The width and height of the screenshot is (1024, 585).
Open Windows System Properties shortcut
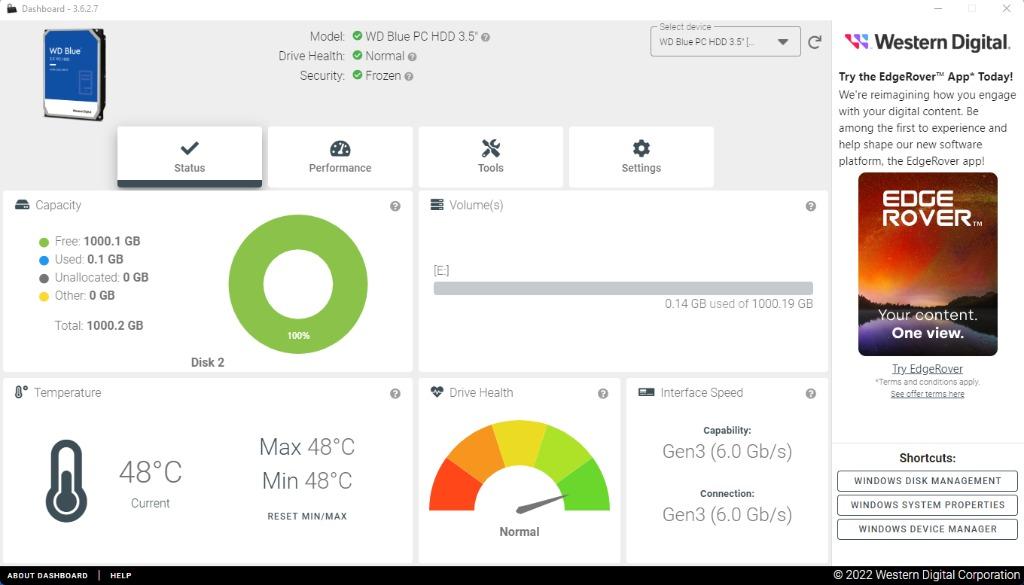tap(927, 505)
